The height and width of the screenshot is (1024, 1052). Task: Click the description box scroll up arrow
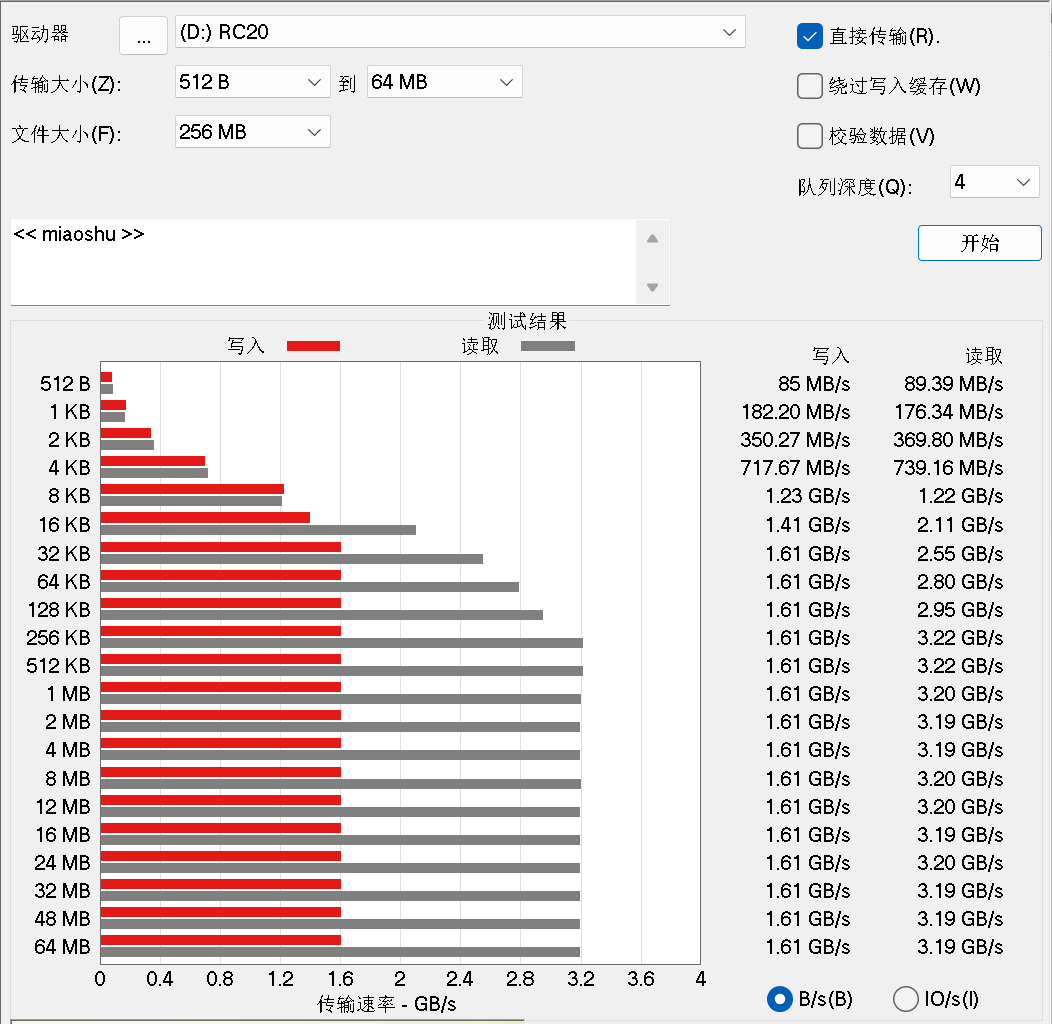point(652,239)
